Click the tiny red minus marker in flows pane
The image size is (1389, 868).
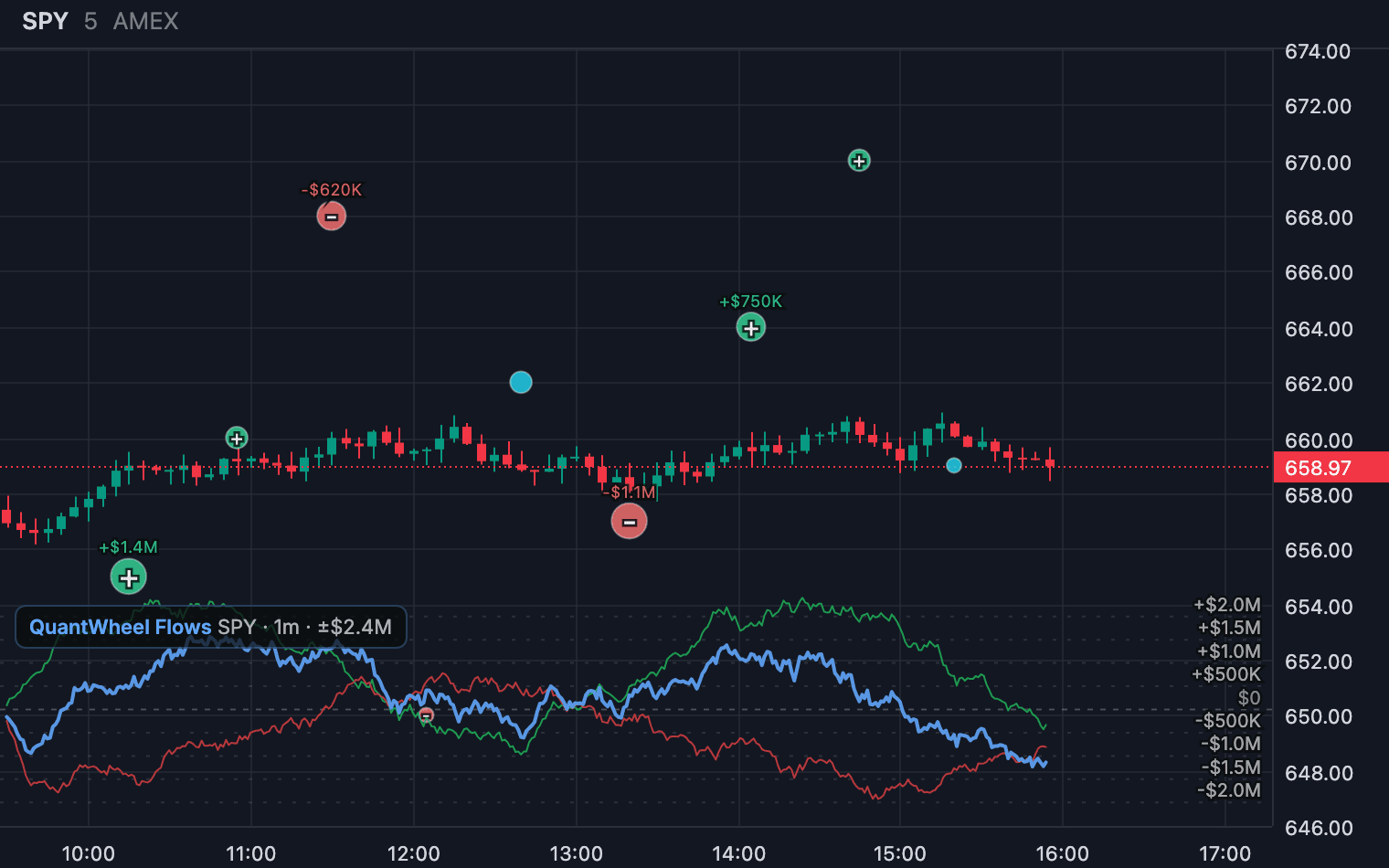coord(427,715)
